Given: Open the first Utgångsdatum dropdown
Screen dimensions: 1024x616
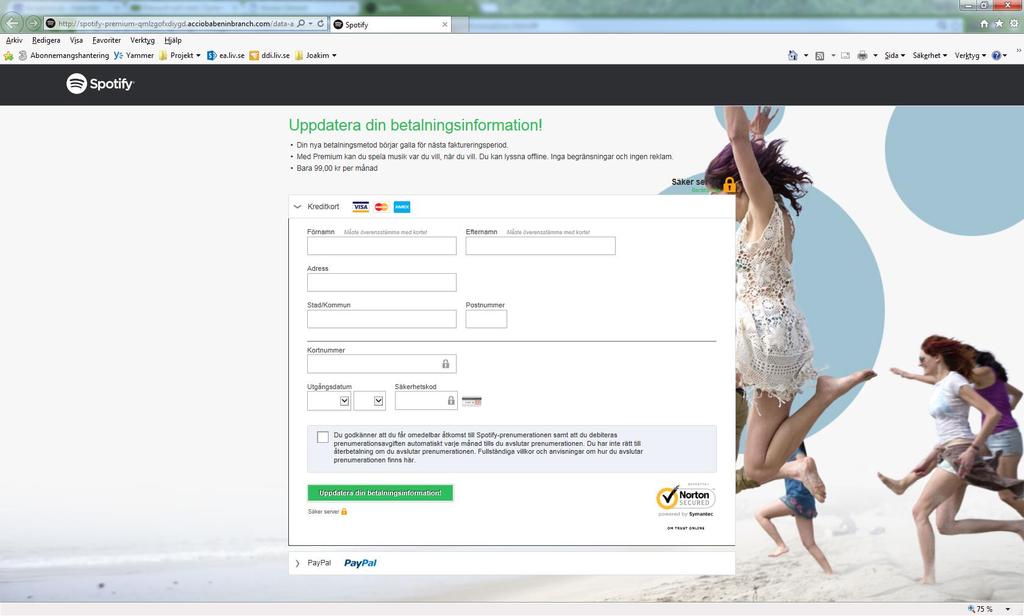Looking at the screenshot, I should tap(329, 400).
